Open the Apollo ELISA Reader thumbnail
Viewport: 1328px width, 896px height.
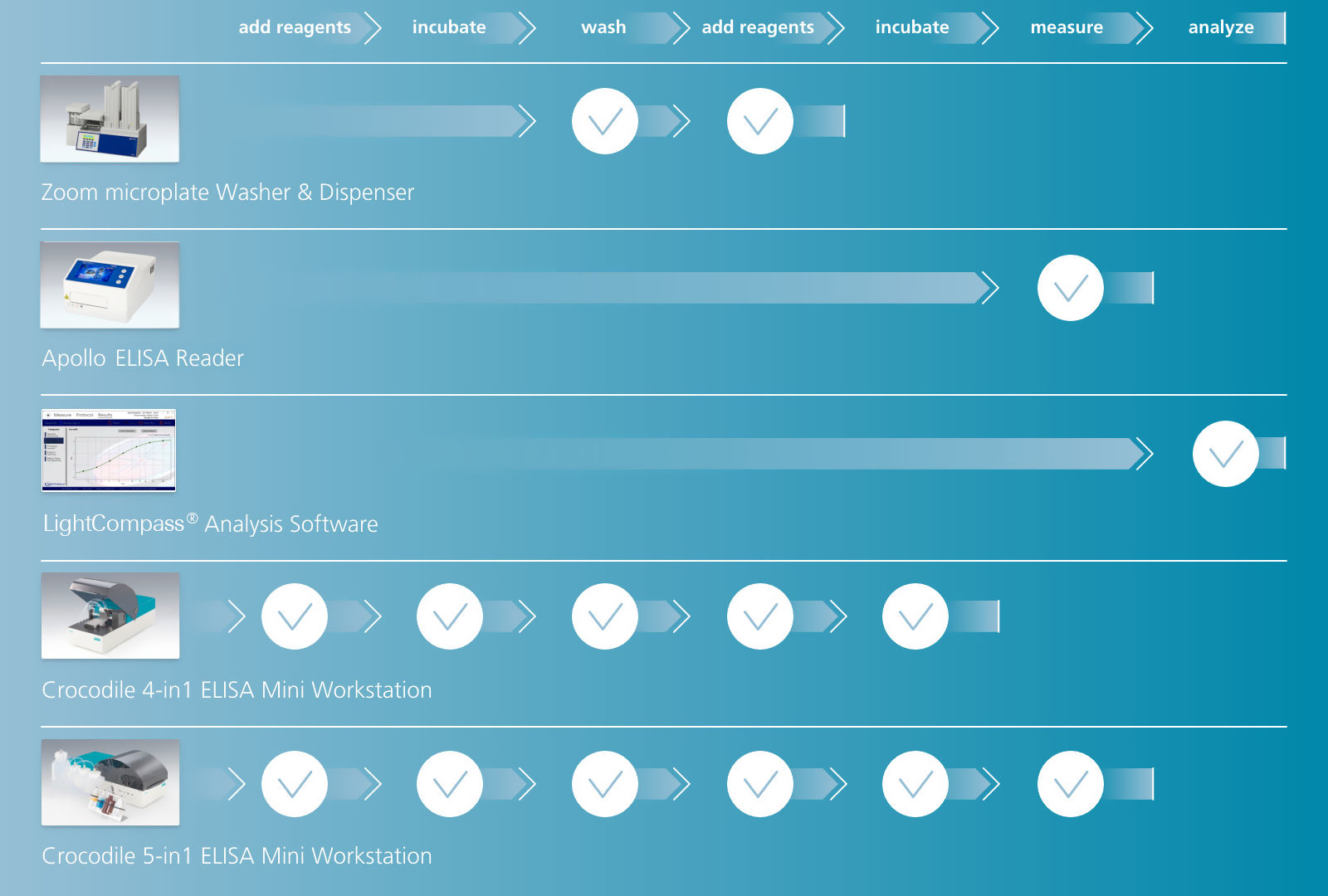click(110, 285)
